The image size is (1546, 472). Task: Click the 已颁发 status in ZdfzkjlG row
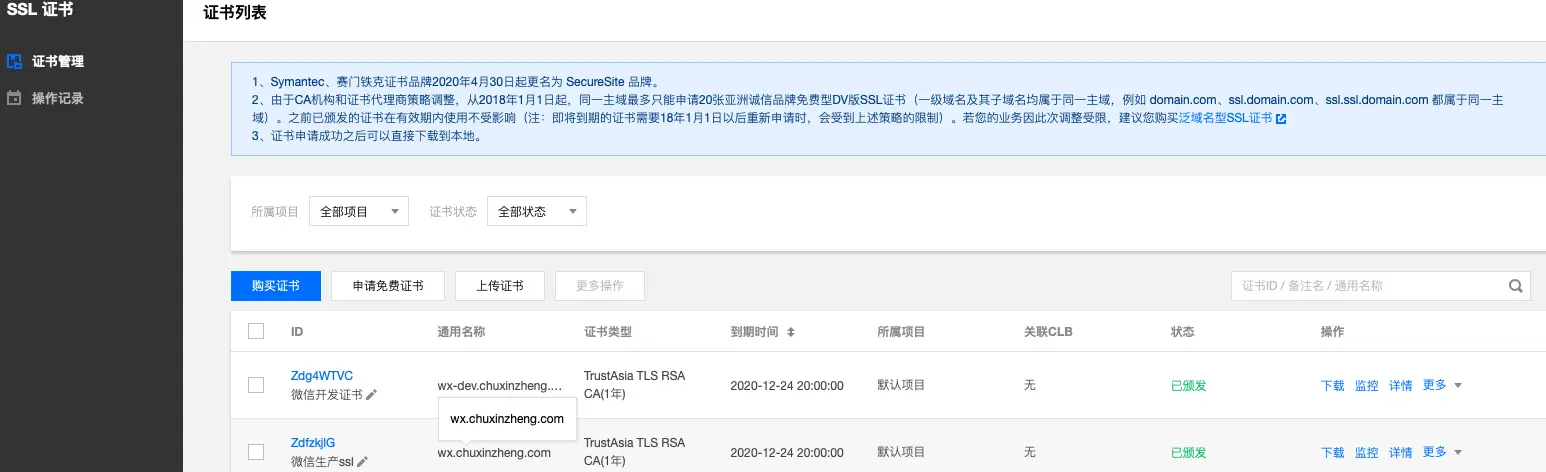[1189, 452]
